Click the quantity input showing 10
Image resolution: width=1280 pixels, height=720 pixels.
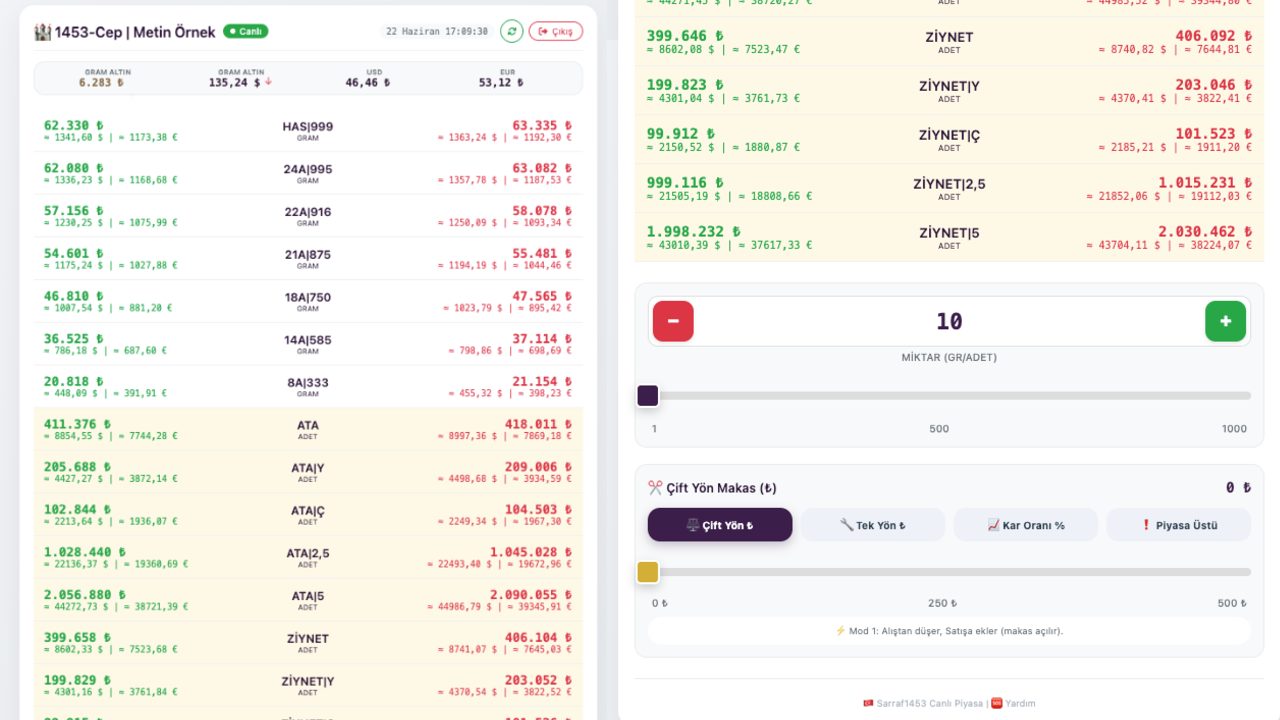(949, 321)
